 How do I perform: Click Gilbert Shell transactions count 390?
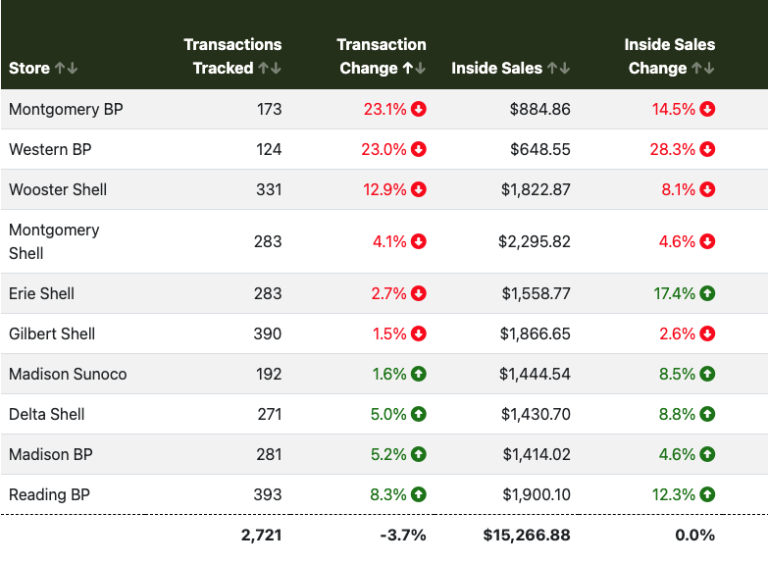pyautogui.click(x=267, y=334)
